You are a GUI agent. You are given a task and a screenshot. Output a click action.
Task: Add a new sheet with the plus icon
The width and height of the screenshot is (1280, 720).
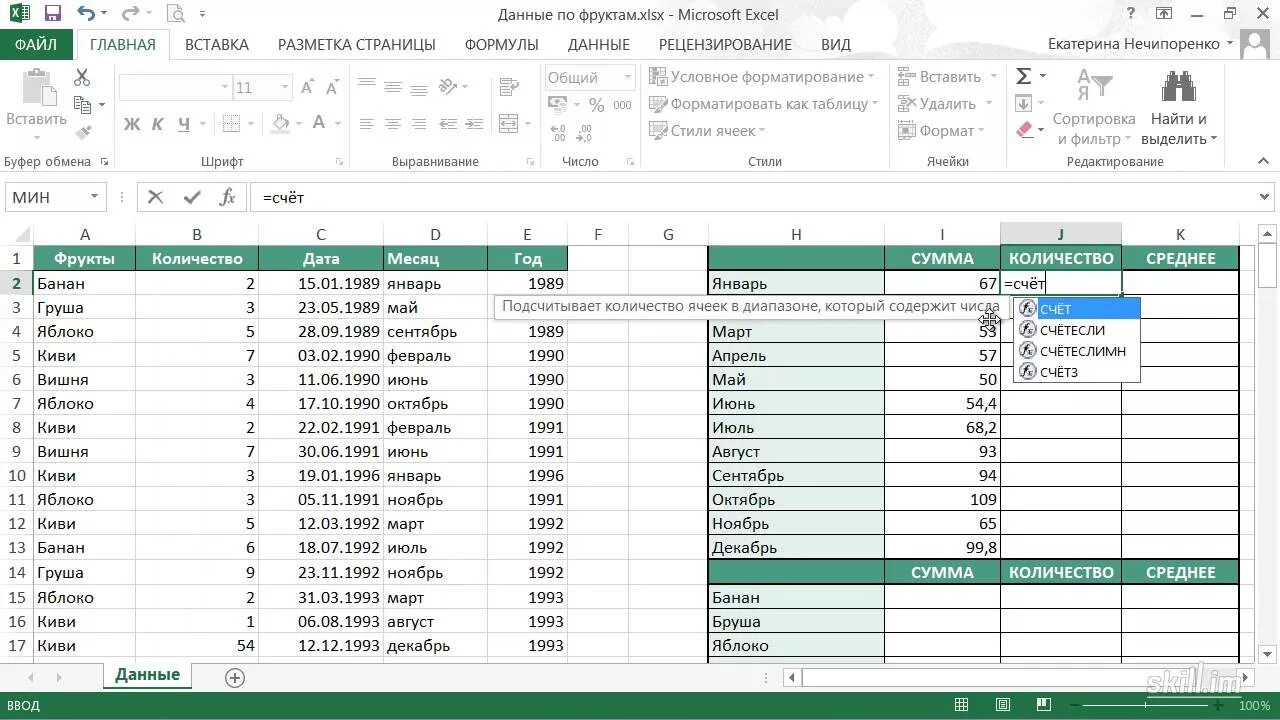pos(235,677)
